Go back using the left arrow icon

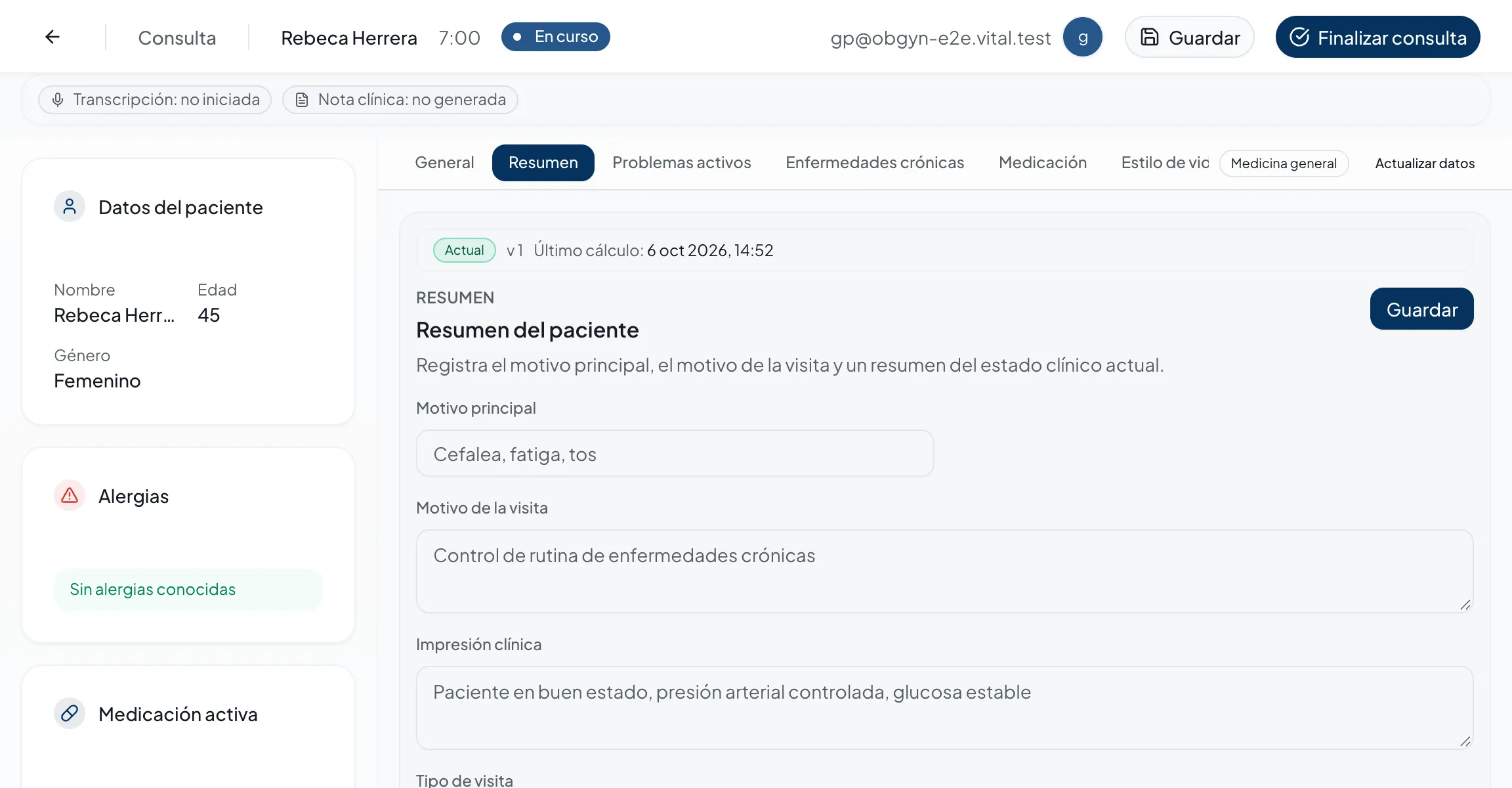[x=52, y=37]
